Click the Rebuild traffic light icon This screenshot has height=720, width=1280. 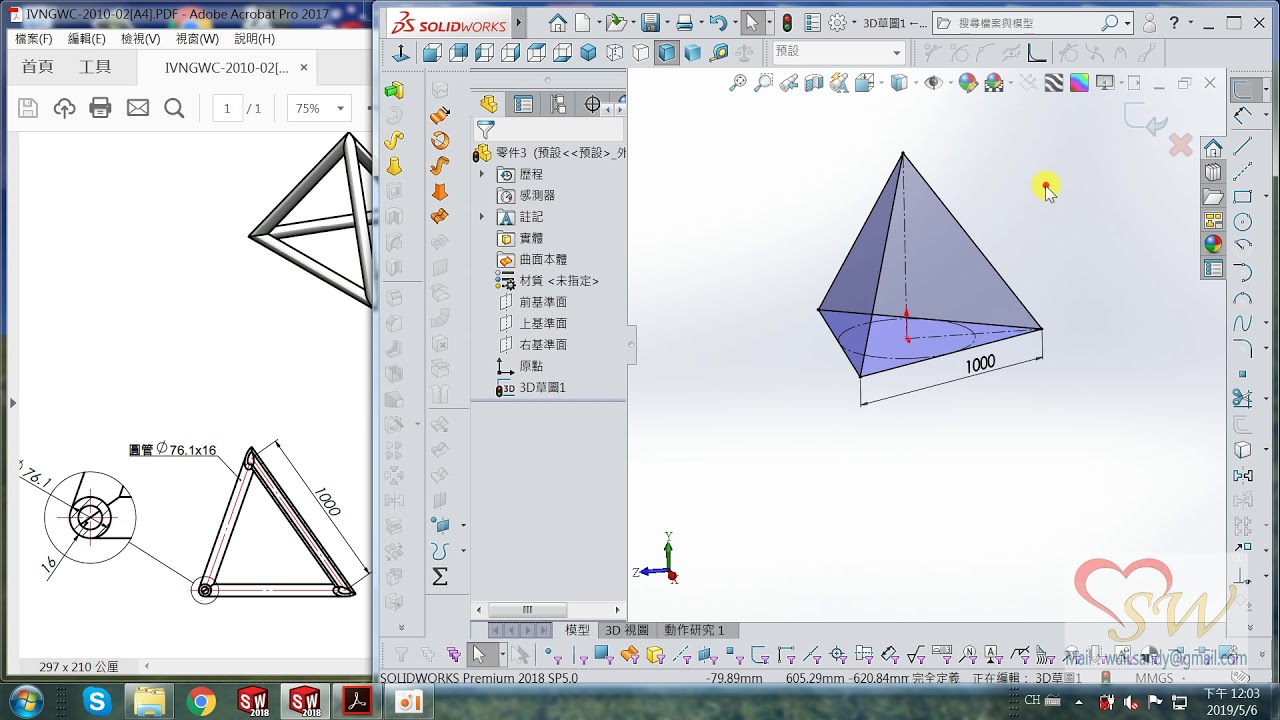(x=787, y=22)
